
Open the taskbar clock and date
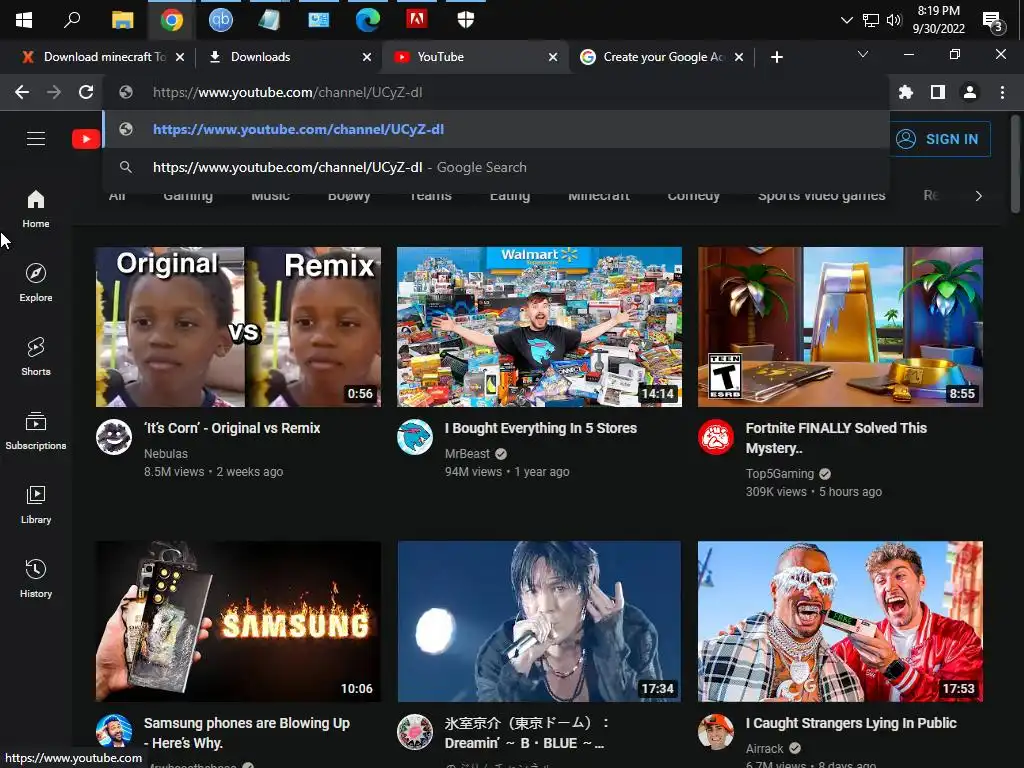[x=938, y=20]
